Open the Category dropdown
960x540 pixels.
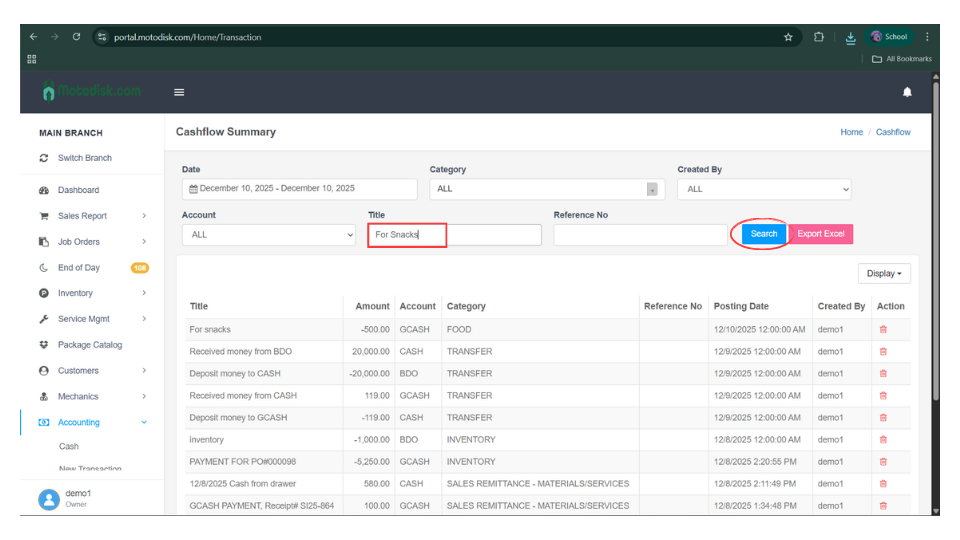[547, 189]
